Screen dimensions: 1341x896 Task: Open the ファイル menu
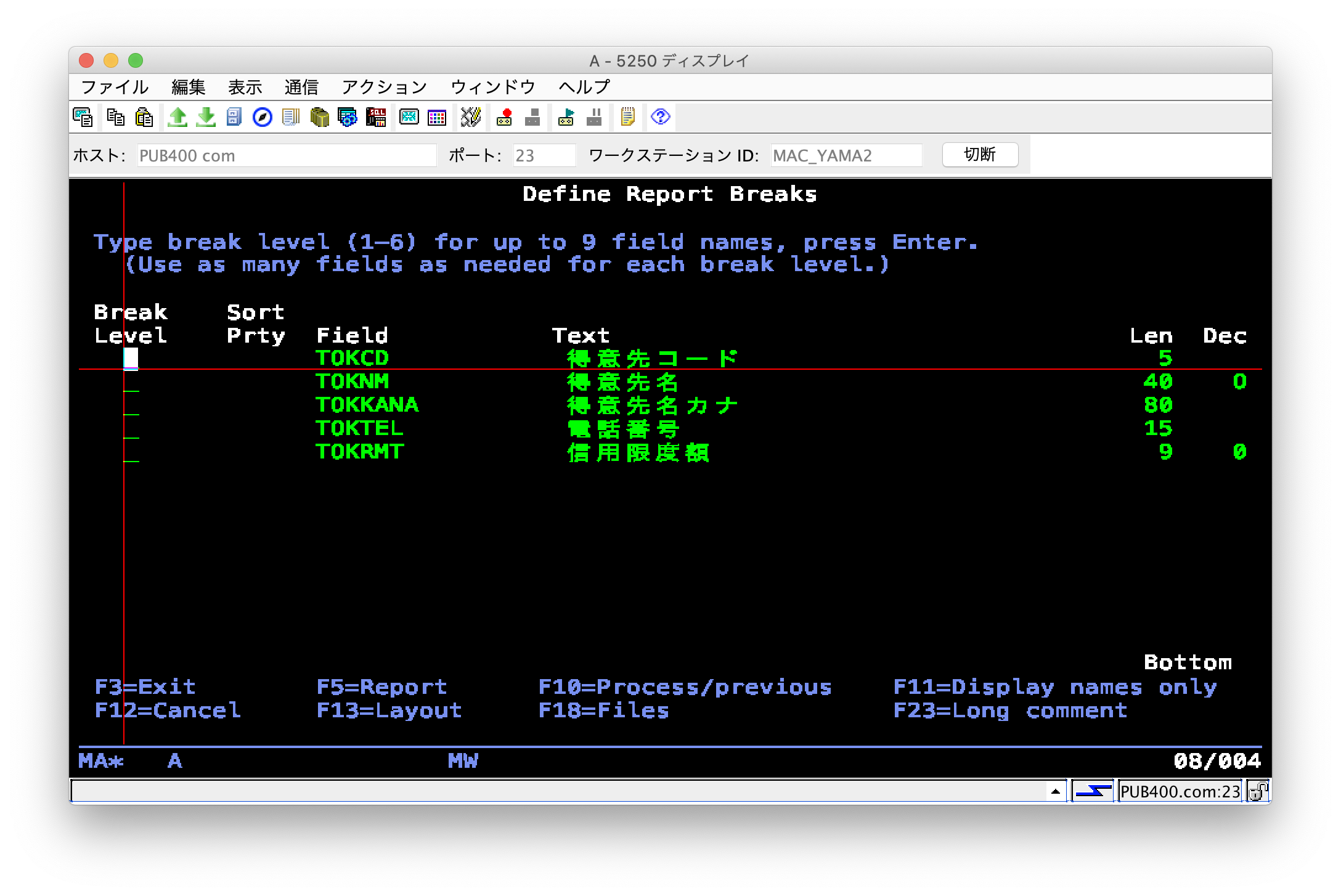click(x=115, y=87)
